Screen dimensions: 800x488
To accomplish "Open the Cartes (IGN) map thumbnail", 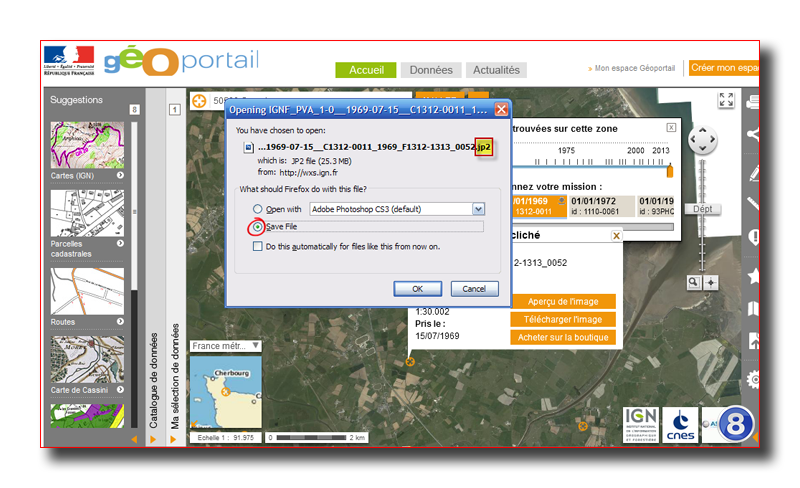I will click(87, 145).
